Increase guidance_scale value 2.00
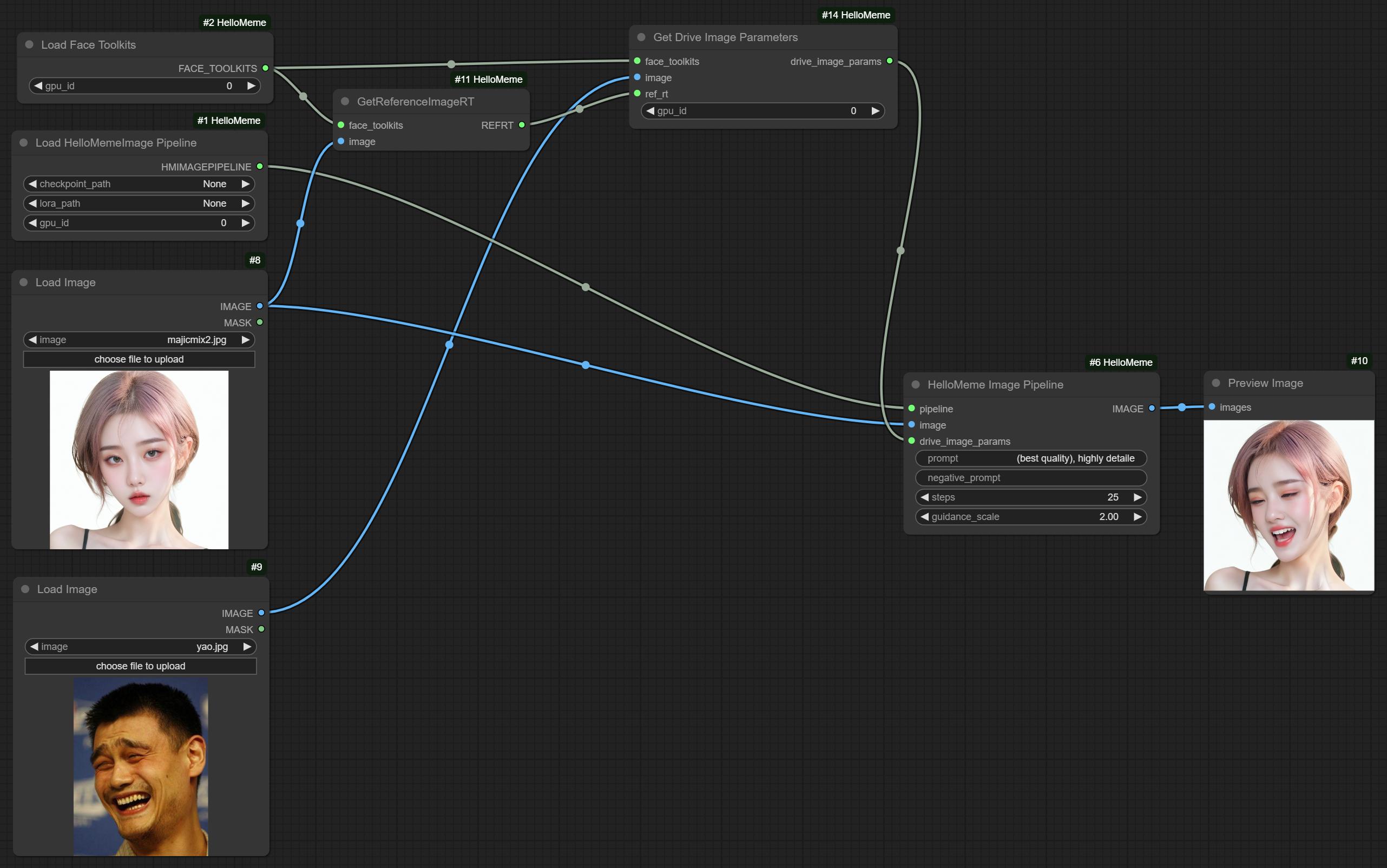The image size is (1387, 868). [1138, 517]
